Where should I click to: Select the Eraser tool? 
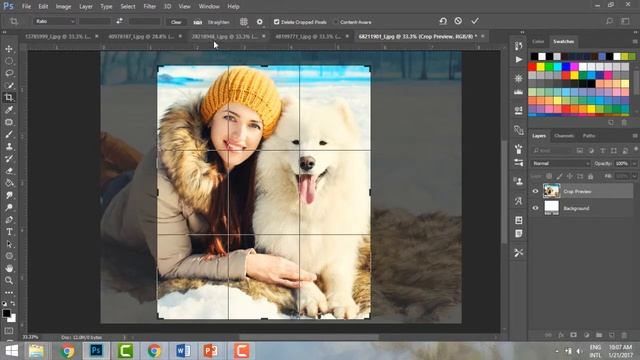9,171
